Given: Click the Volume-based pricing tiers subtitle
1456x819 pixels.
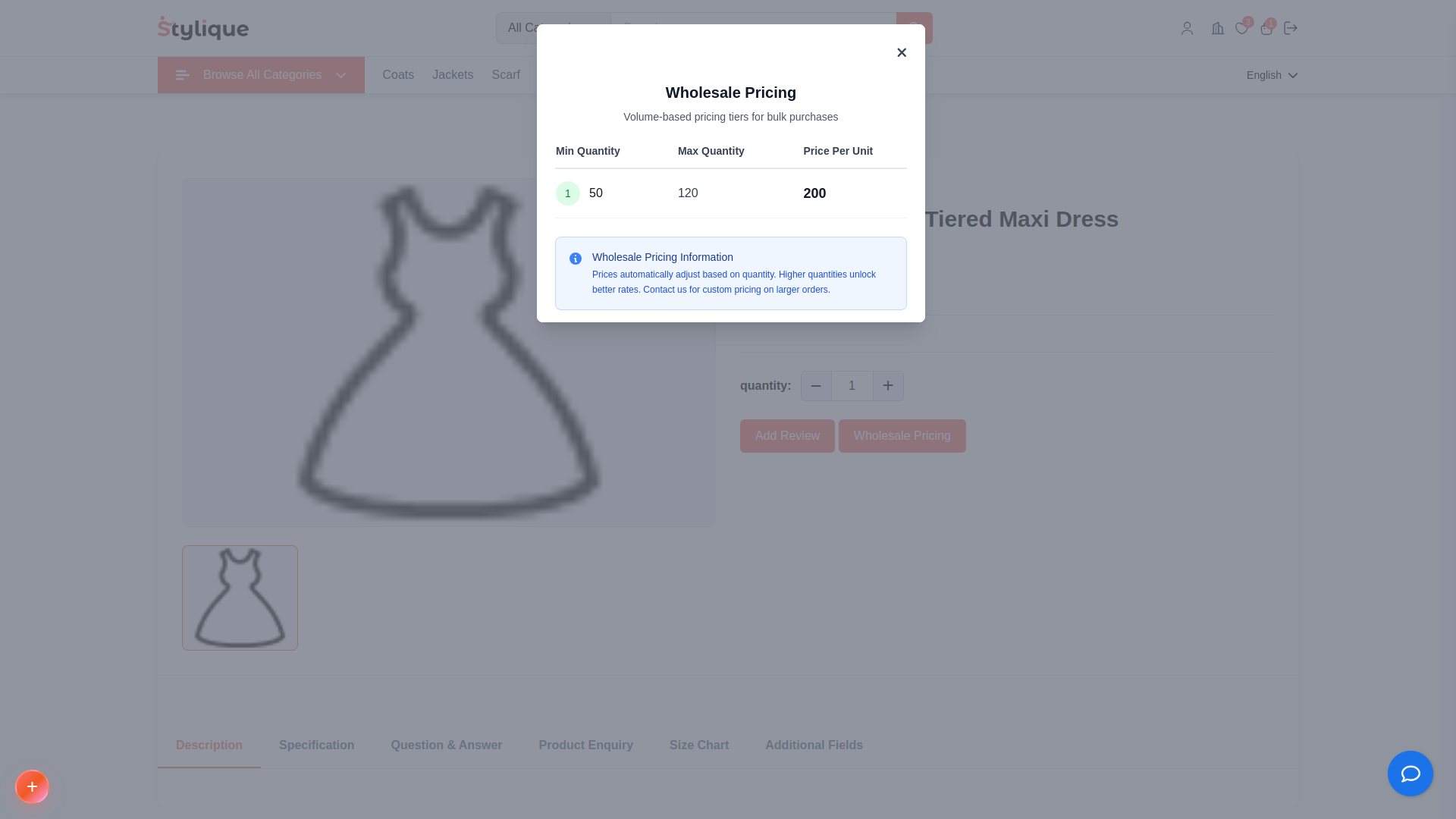Looking at the screenshot, I should (x=731, y=117).
